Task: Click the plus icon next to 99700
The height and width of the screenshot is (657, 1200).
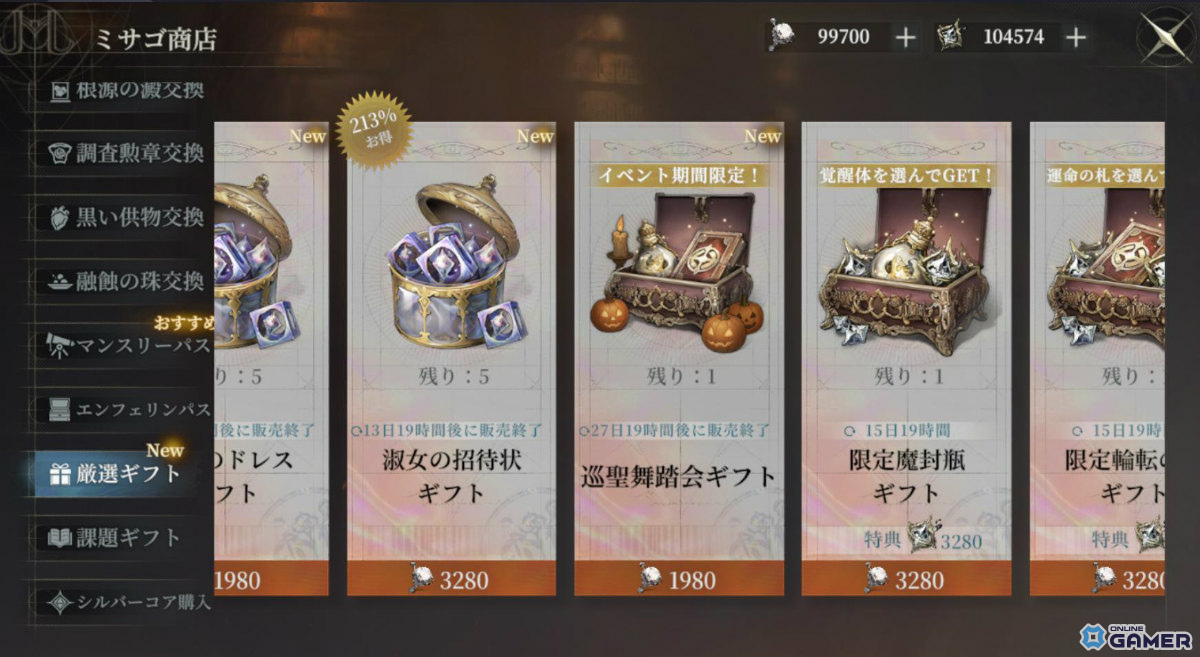Action: [904, 38]
